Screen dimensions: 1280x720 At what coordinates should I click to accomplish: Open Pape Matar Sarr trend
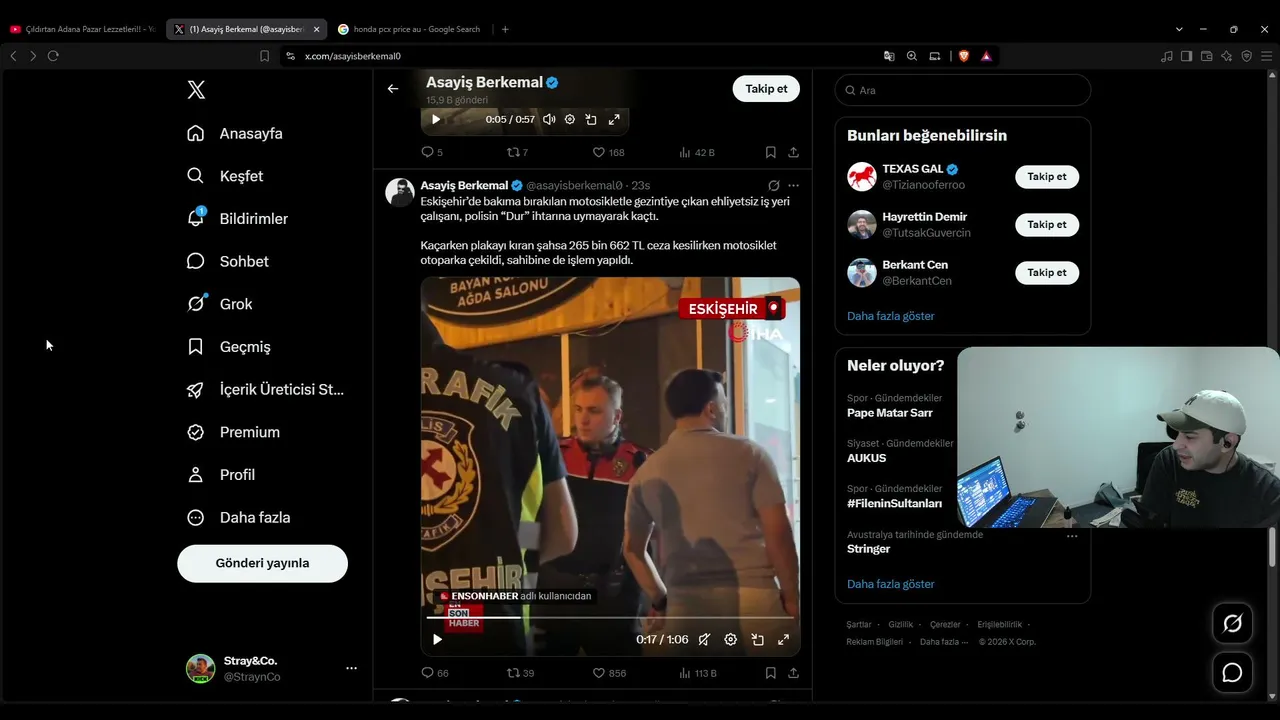pyautogui.click(x=890, y=413)
